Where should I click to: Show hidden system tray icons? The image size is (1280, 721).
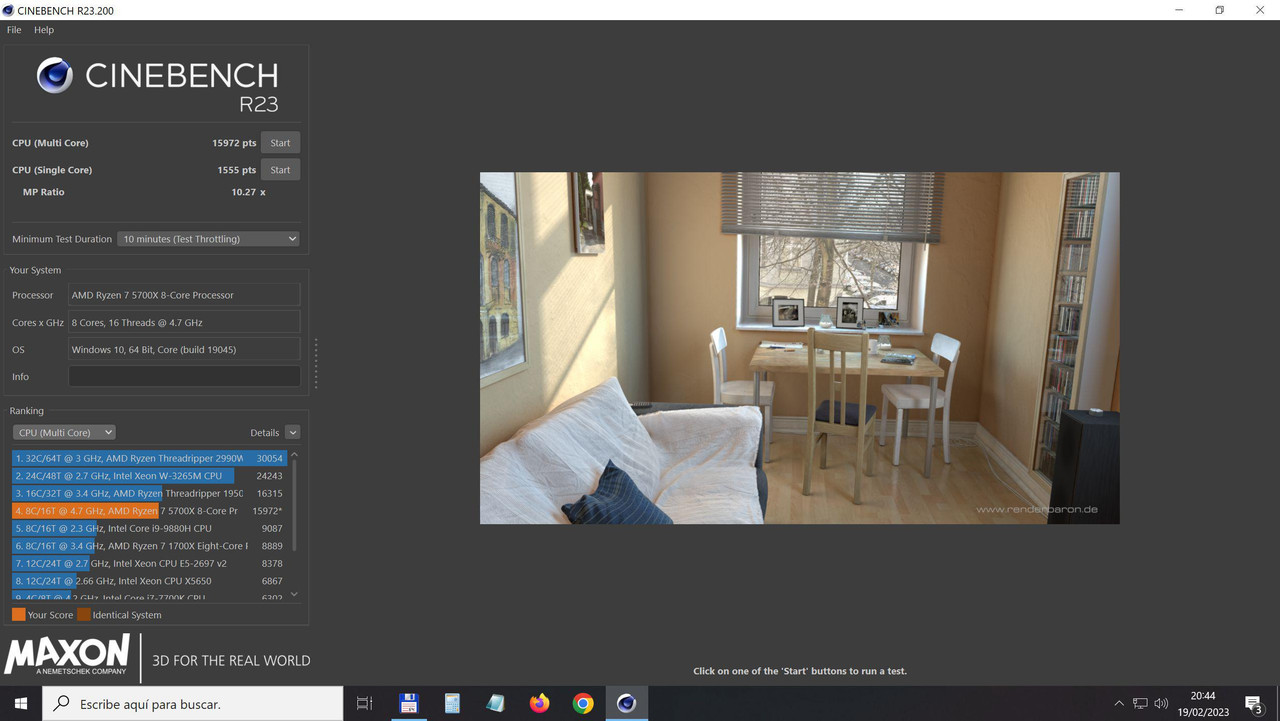pos(1119,704)
